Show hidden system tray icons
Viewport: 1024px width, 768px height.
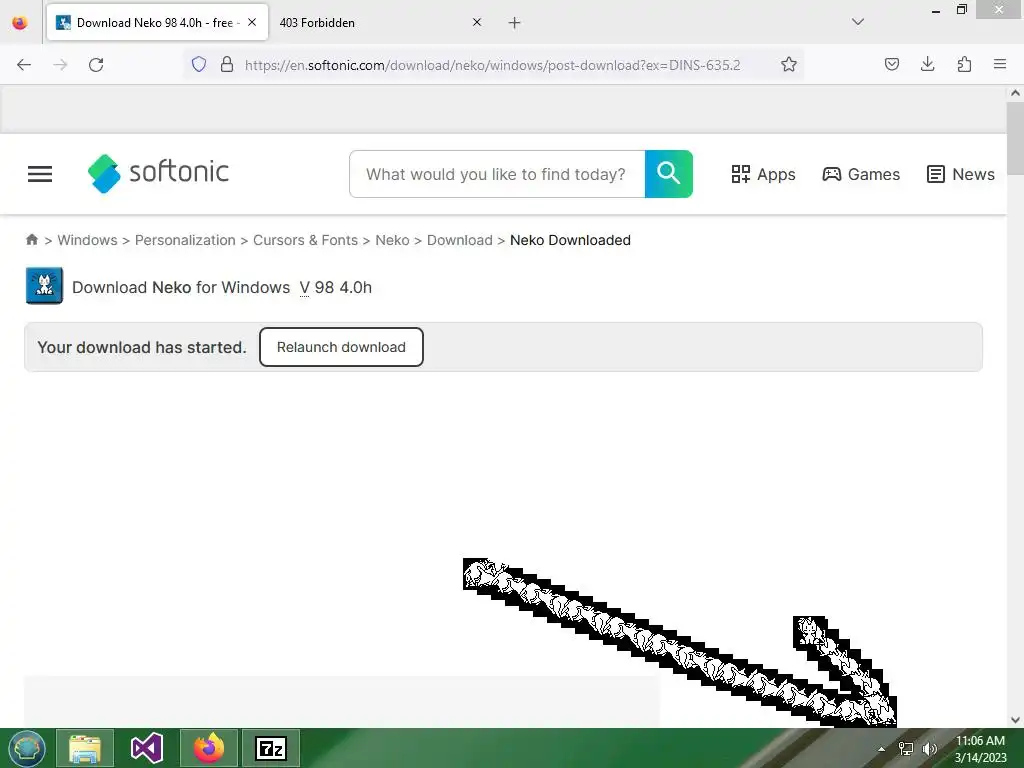coord(882,749)
